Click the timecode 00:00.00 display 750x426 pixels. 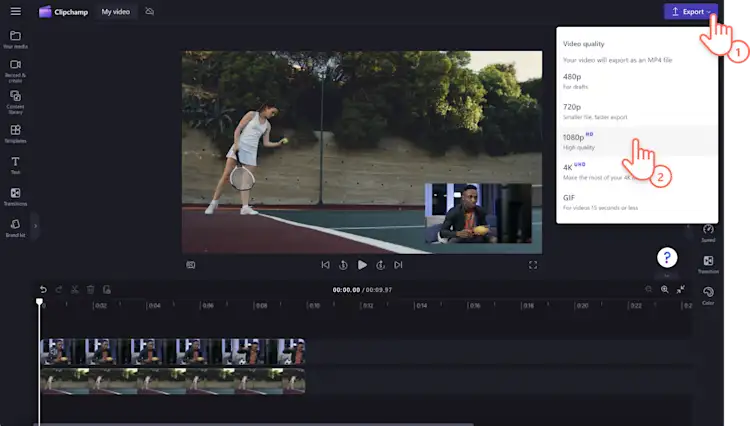click(x=346, y=290)
